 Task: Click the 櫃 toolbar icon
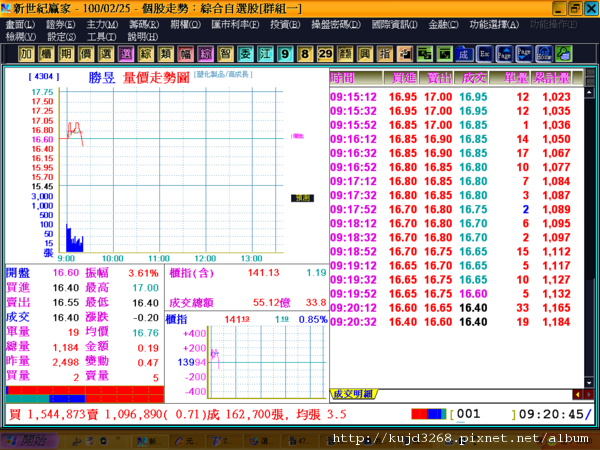tap(46, 54)
